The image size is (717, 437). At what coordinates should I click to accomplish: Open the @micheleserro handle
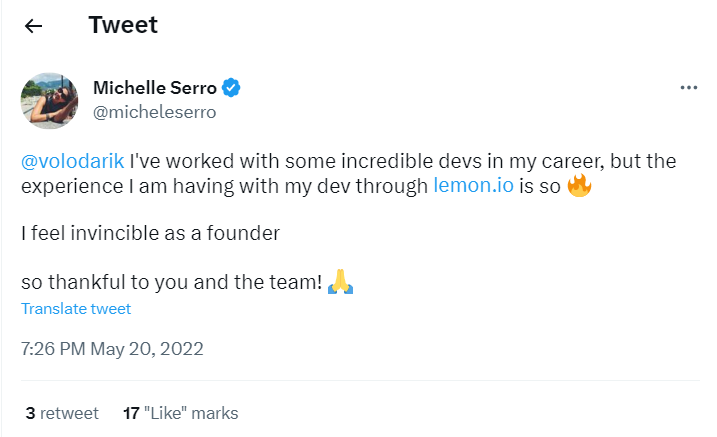pos(154,112)
